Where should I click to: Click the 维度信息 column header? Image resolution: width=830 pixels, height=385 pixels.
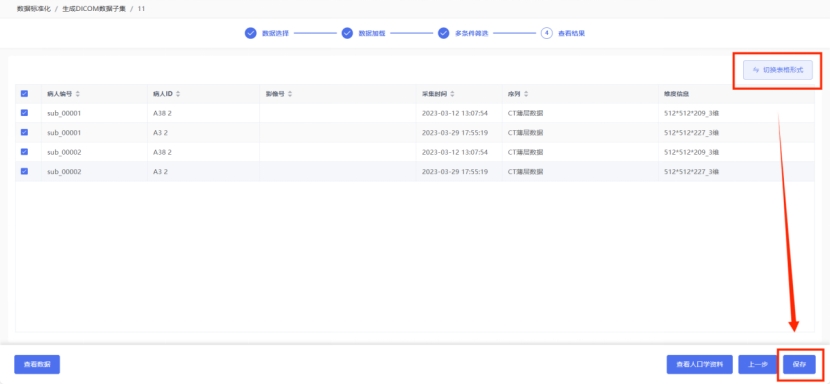click(676, 94)
